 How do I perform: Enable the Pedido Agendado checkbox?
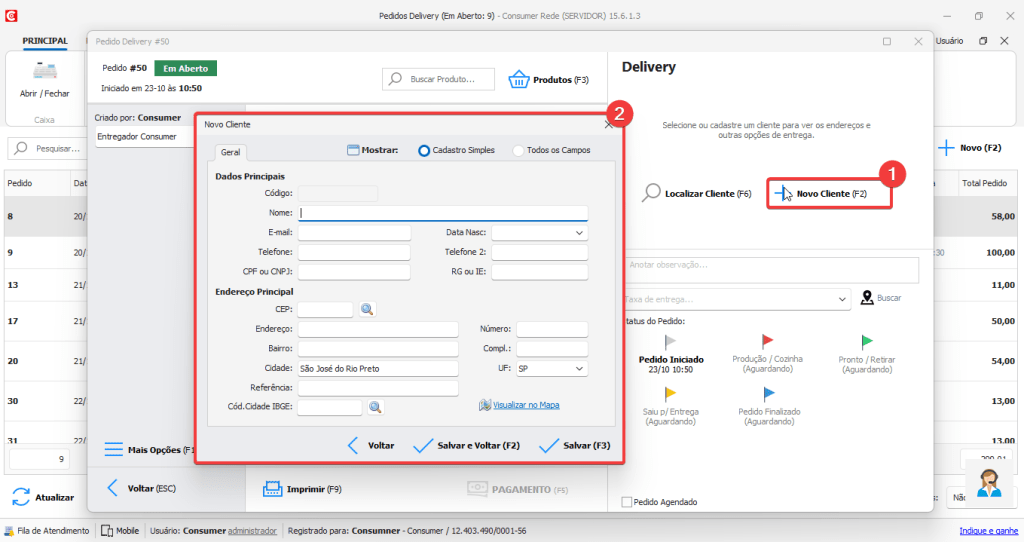[627, 502]
